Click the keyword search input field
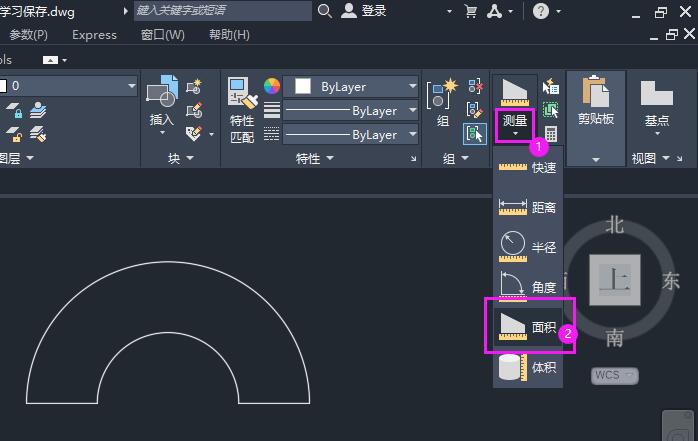 click(223, 11)
